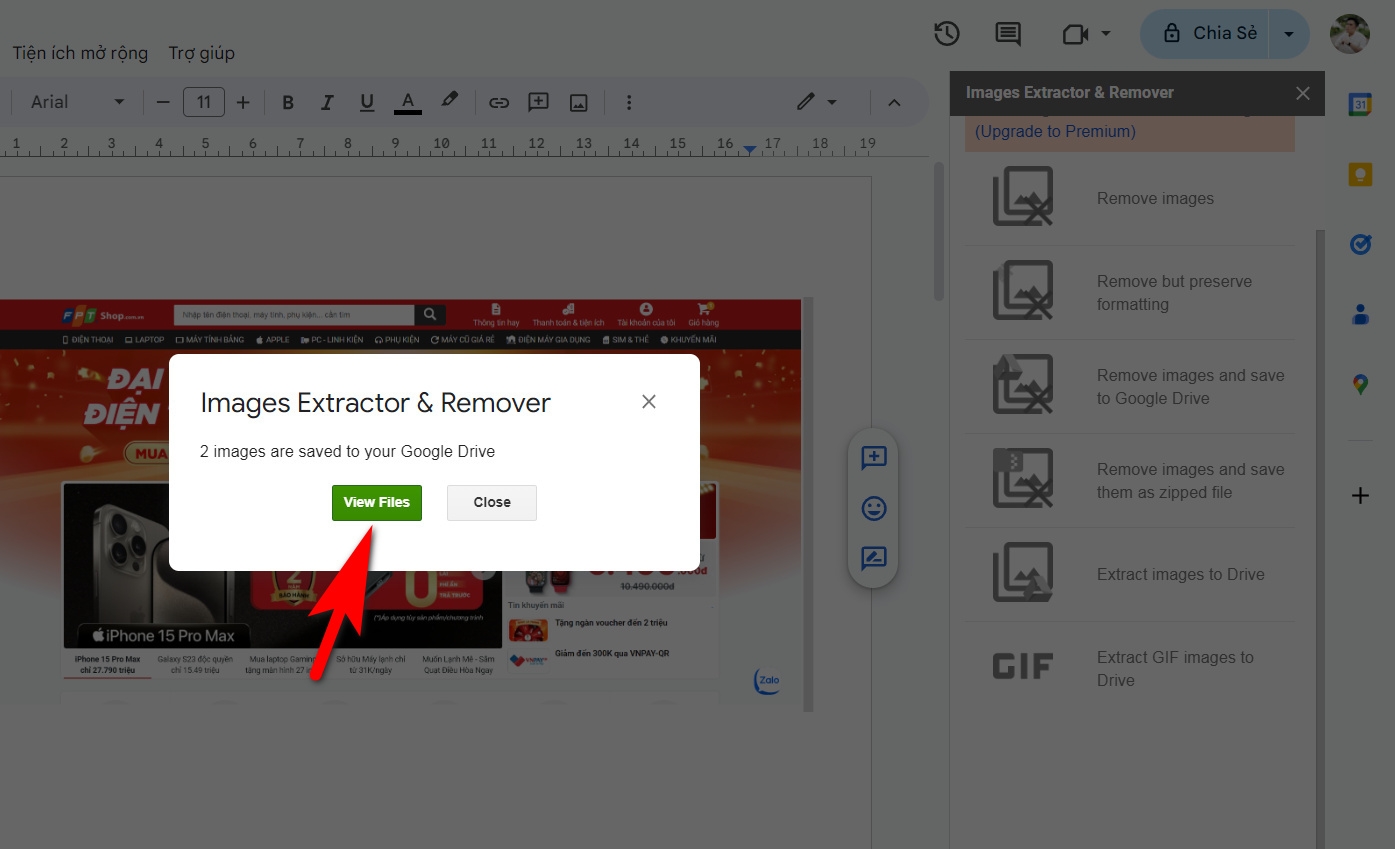Click the View Files button in the dialog
Screen dimensions: 1395x849
(376, 502)
